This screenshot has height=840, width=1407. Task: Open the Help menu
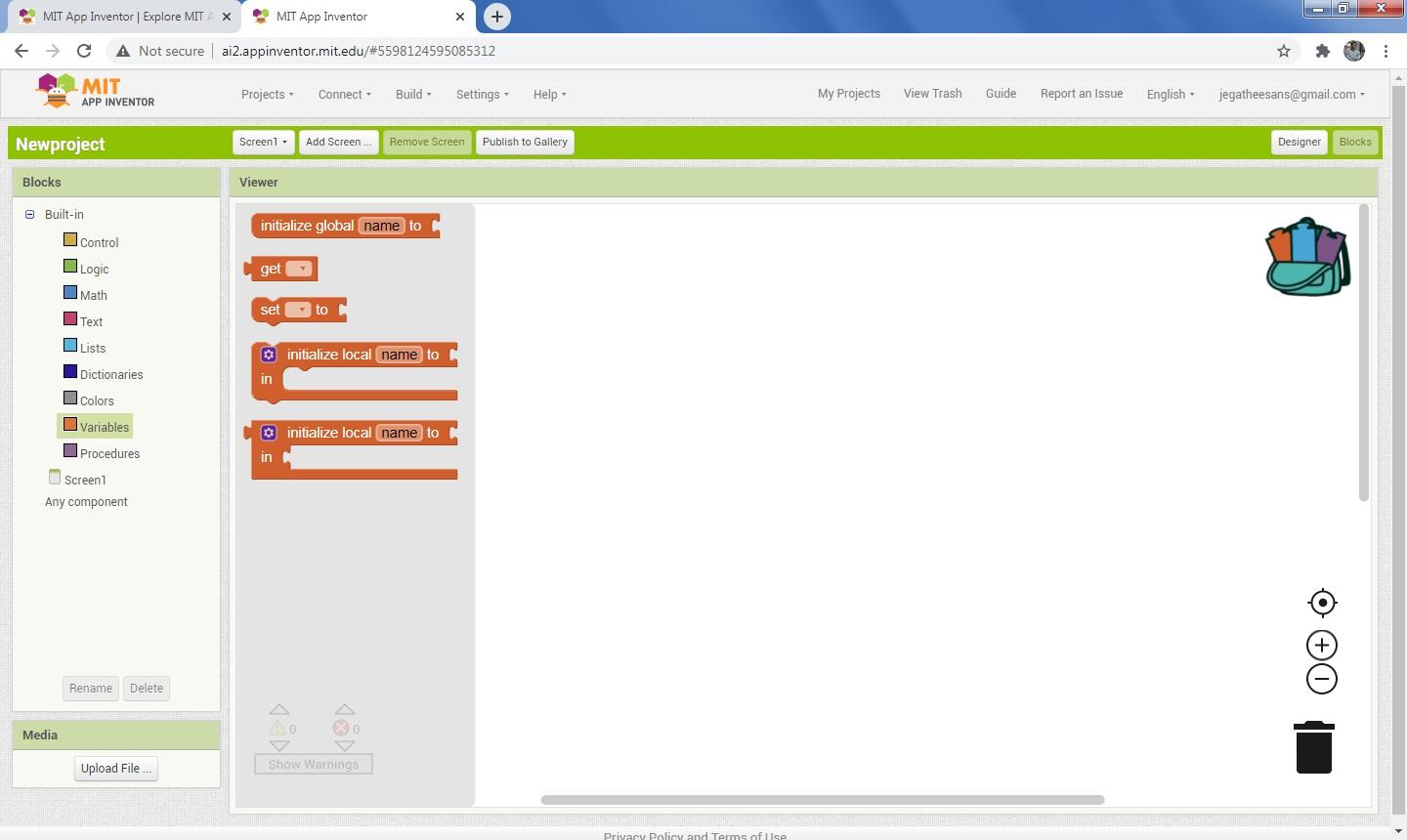[x=549, y=94]
